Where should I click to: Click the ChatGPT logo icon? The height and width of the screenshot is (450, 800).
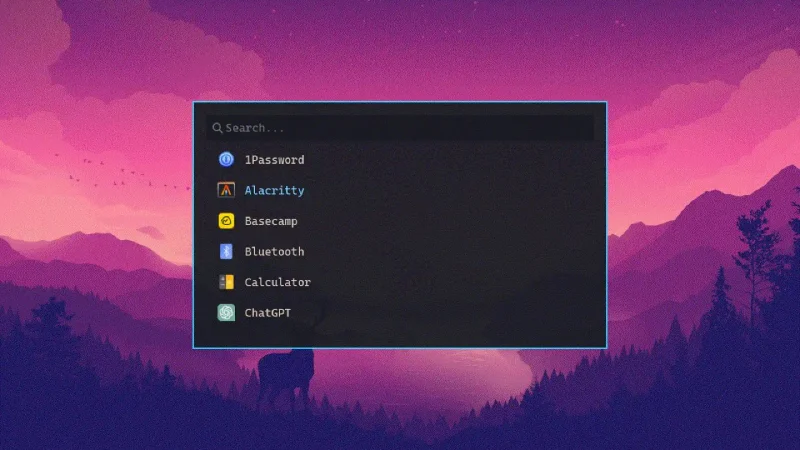click(x=226, y=312)
